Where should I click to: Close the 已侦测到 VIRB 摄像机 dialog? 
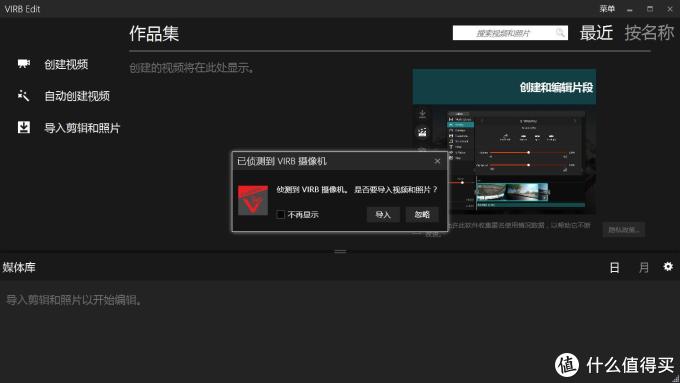point(437,161)
